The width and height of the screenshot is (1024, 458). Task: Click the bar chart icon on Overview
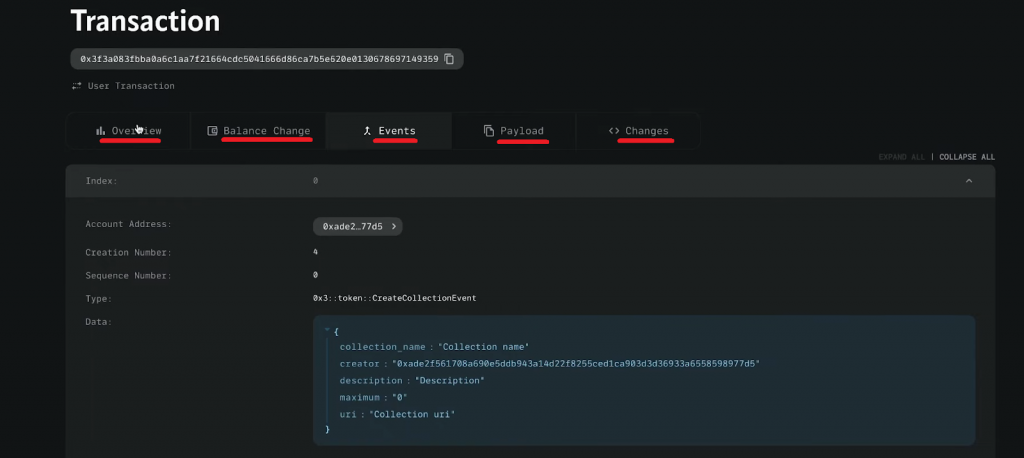click(100, 131)
